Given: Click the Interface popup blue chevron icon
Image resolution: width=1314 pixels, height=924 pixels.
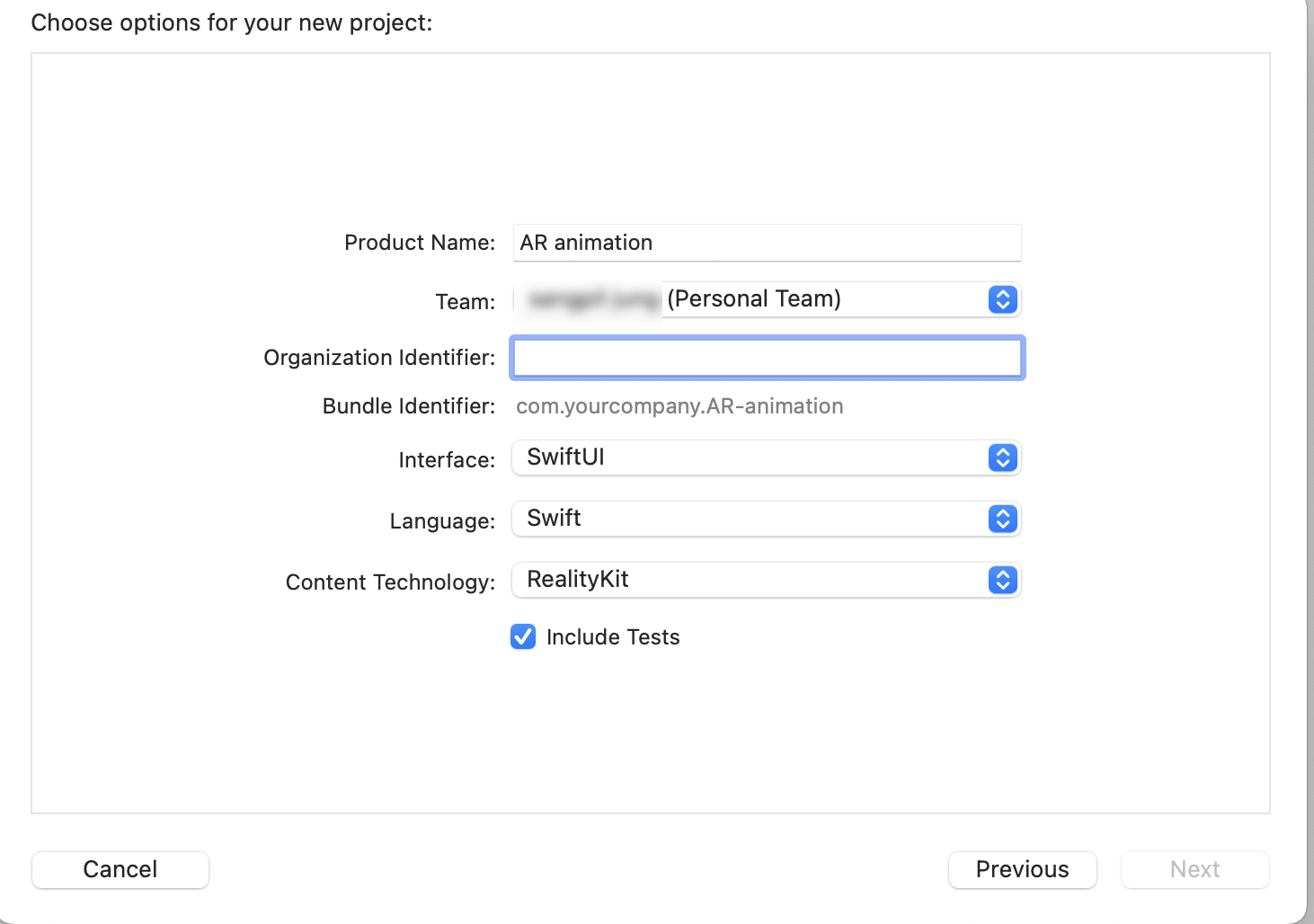Looking at the screenshot, I should click(x=1002, y=458).
